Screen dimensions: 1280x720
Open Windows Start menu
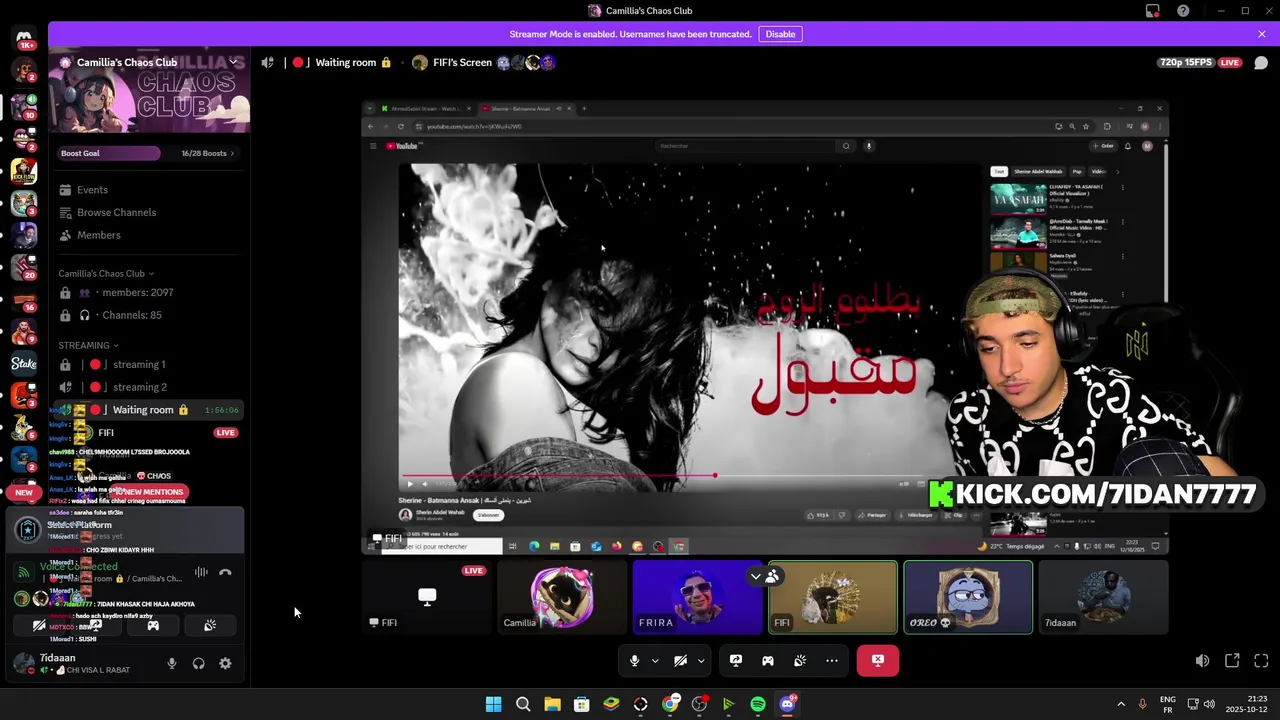click(x=493, y=704)
